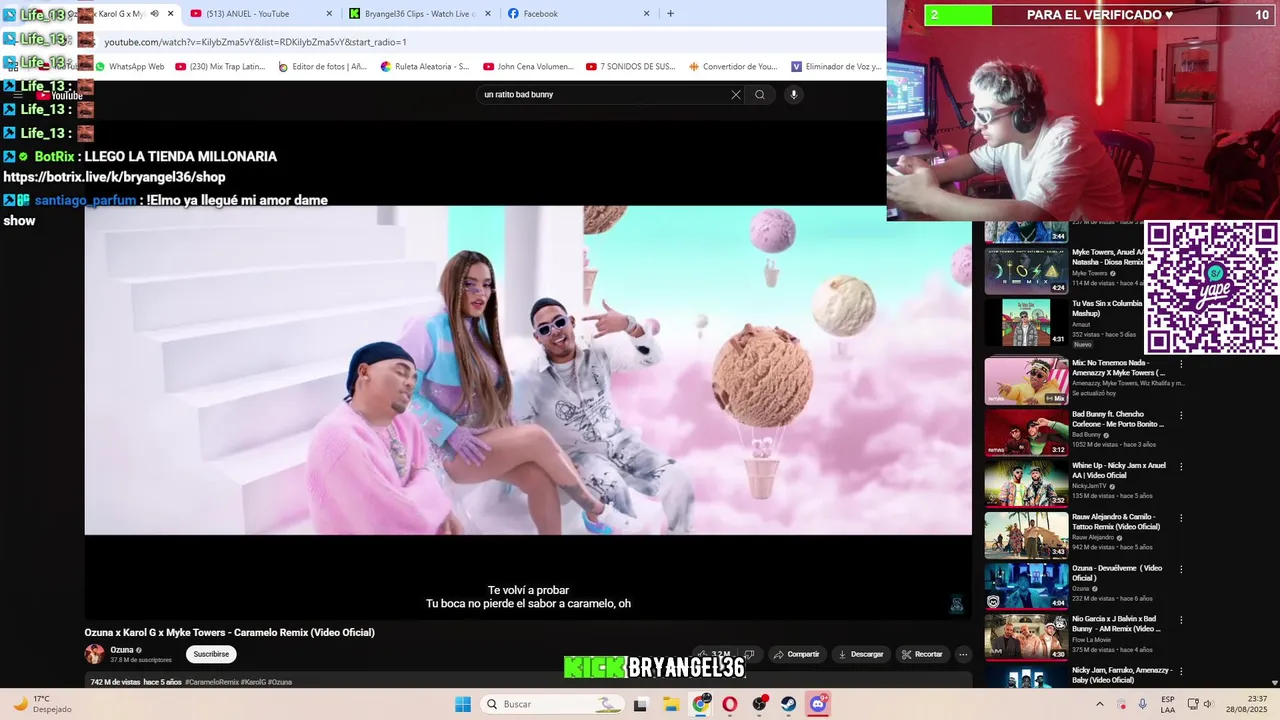Click the dislike thumbs-down button
This screenshot has width=1280, height=720.
click(x=749, y=654)
